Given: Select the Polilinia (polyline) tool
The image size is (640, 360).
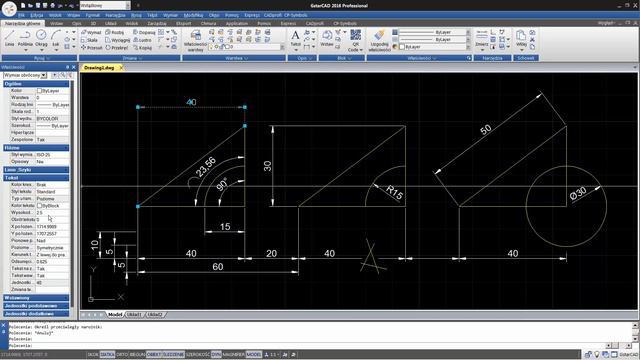Looking at the screenshot, I should pyautogui.click(x=25, y=38).
